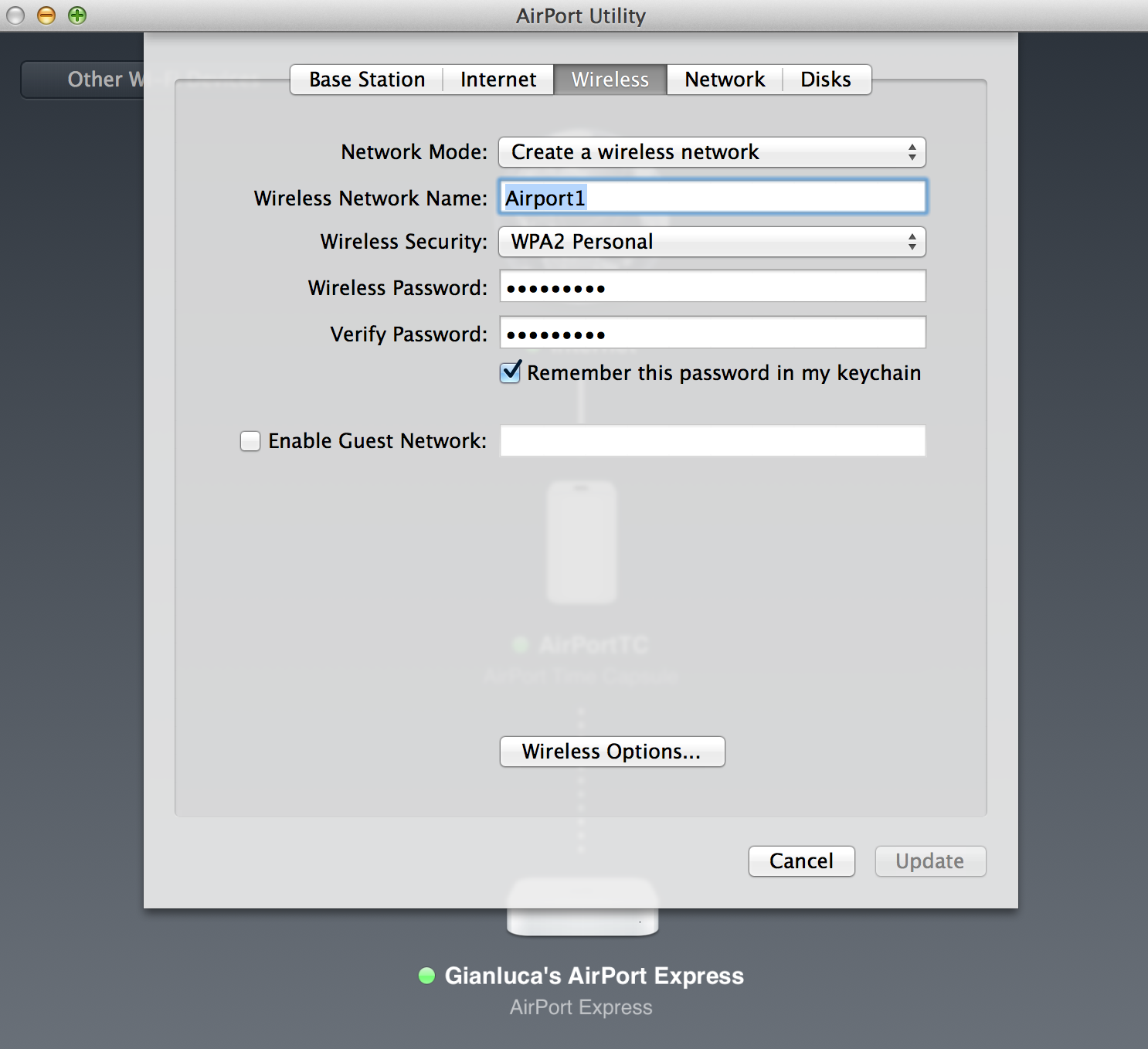Minimize the AirPort Utility window
Viewport: 1148px width, 1049px height.
click(x=46, y=15)
